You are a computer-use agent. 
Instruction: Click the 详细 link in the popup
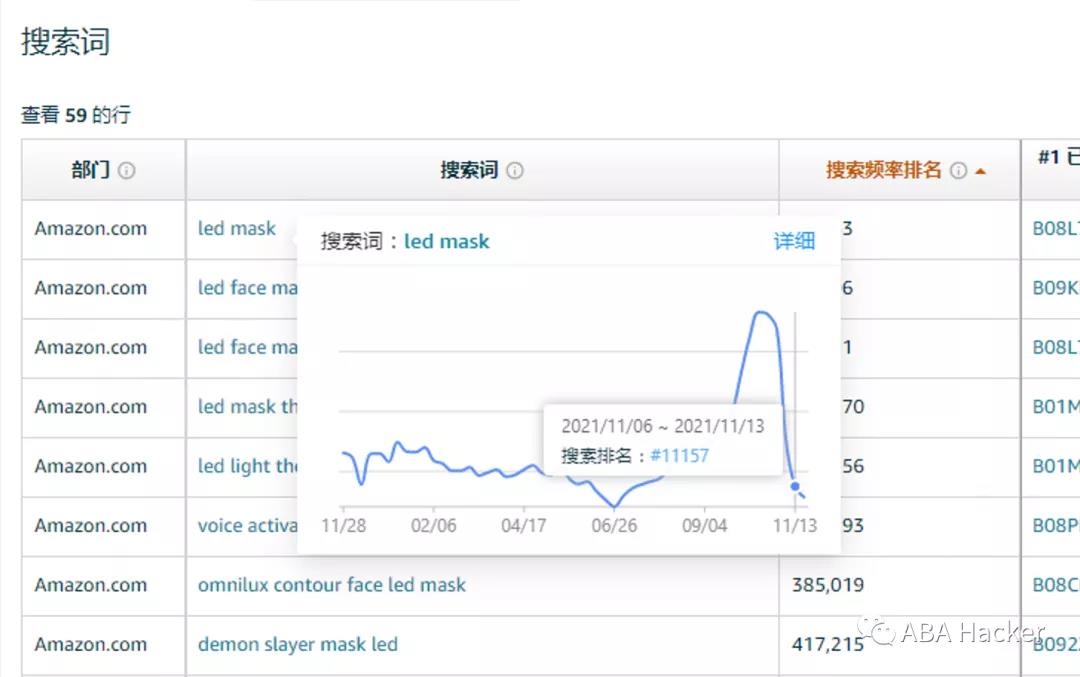coord(795,240)
